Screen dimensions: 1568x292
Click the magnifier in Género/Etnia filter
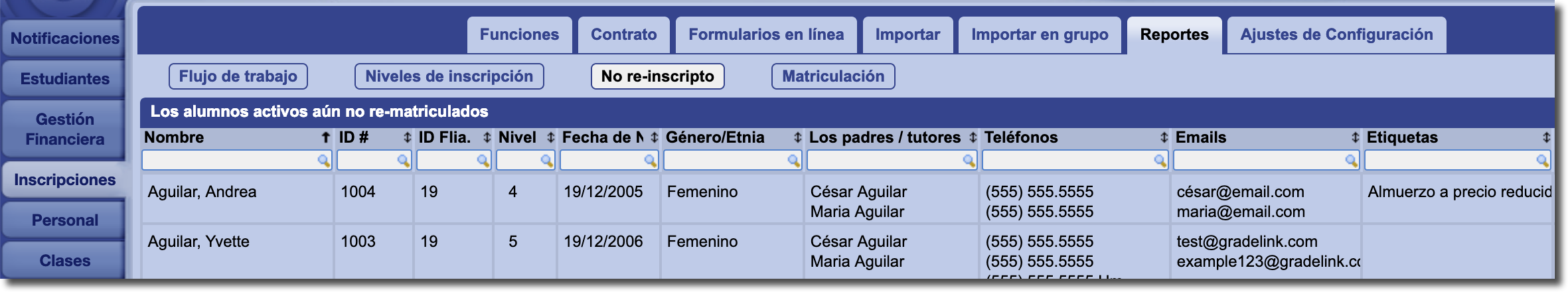pyautogui.click(x=793, y=161)
